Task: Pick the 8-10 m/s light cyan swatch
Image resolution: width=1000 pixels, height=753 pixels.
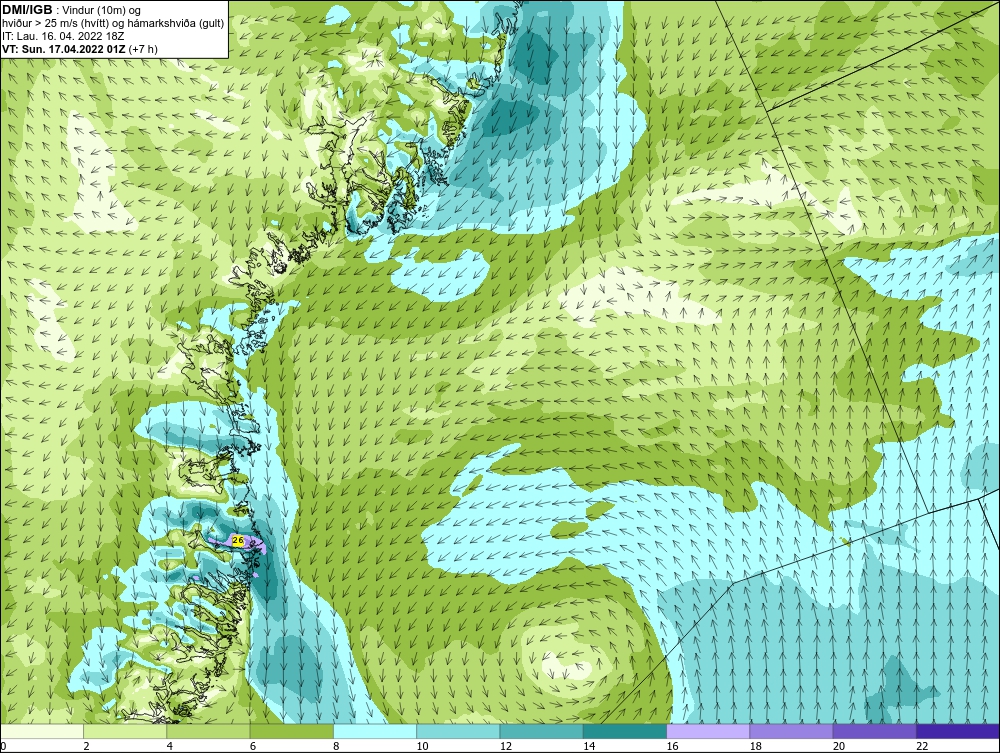Action: coord(375,731)
